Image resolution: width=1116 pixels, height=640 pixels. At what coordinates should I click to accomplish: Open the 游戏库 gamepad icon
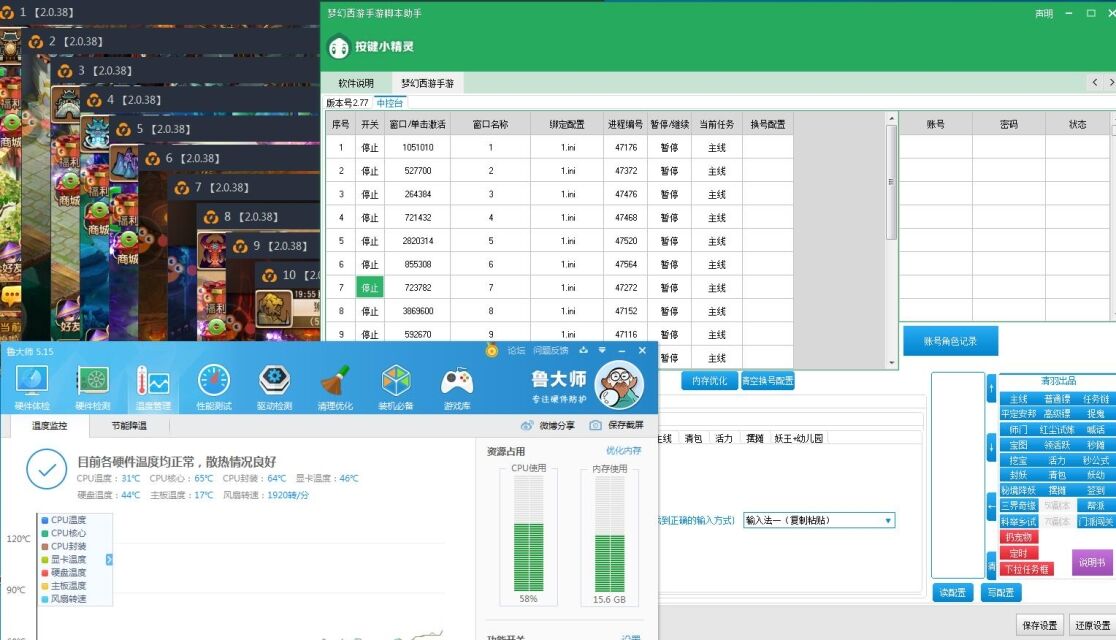pyautogui.click(x=457, y=388)
